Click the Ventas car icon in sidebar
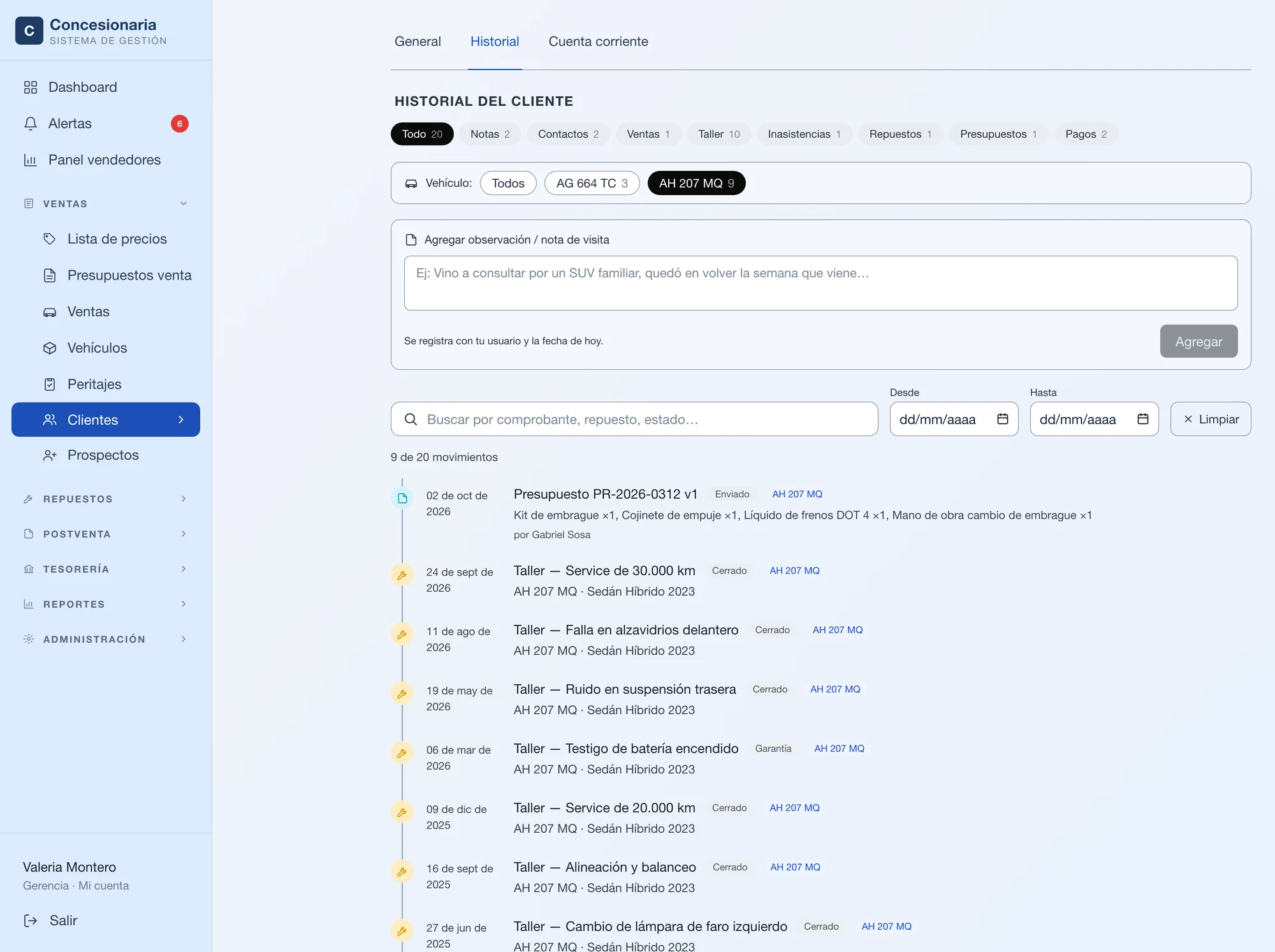Image resolution: width=1275 pixels, height=952 pixels. coord(50,312)
